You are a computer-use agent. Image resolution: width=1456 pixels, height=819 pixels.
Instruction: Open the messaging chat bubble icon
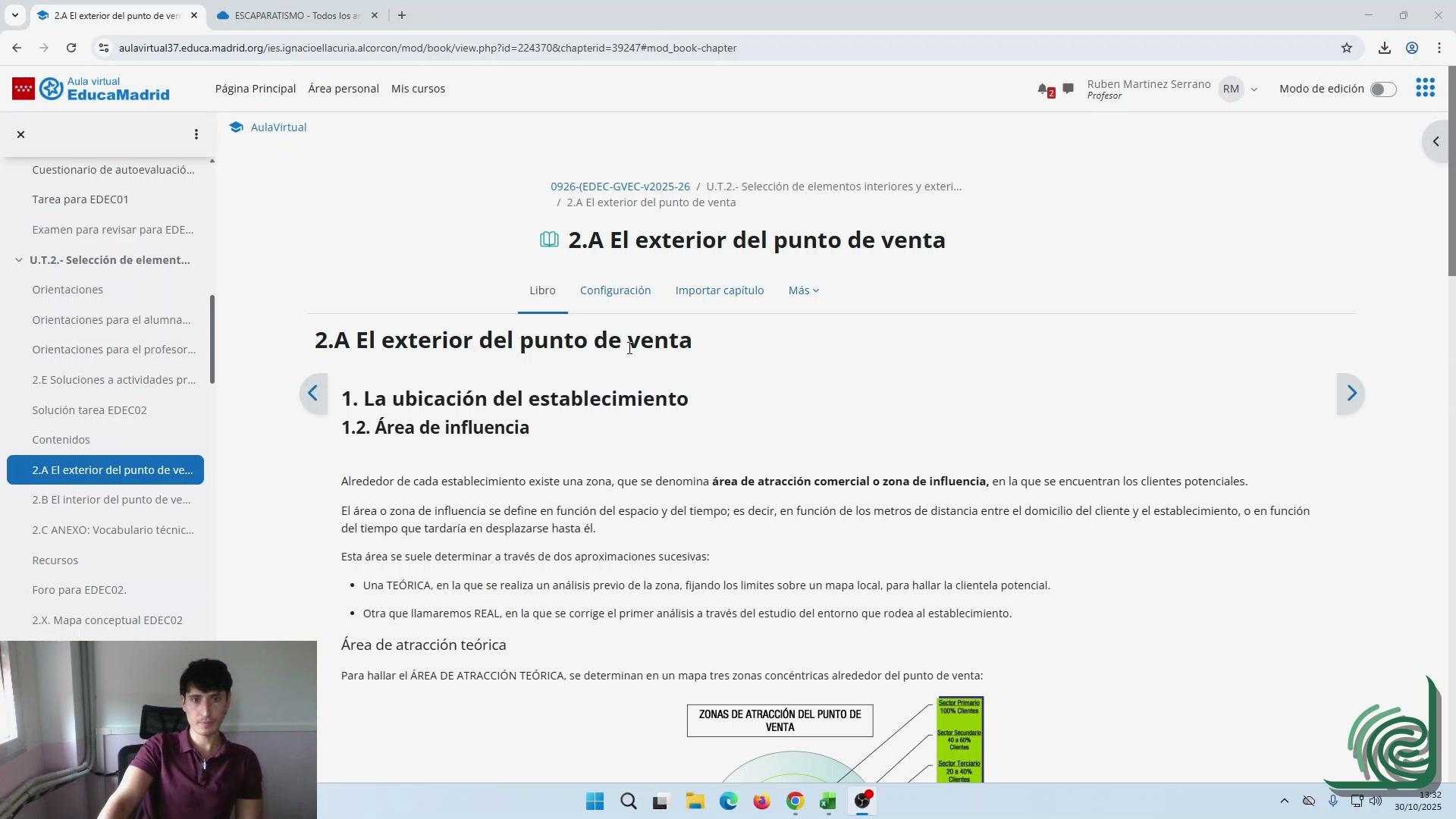click(1068, 89)
